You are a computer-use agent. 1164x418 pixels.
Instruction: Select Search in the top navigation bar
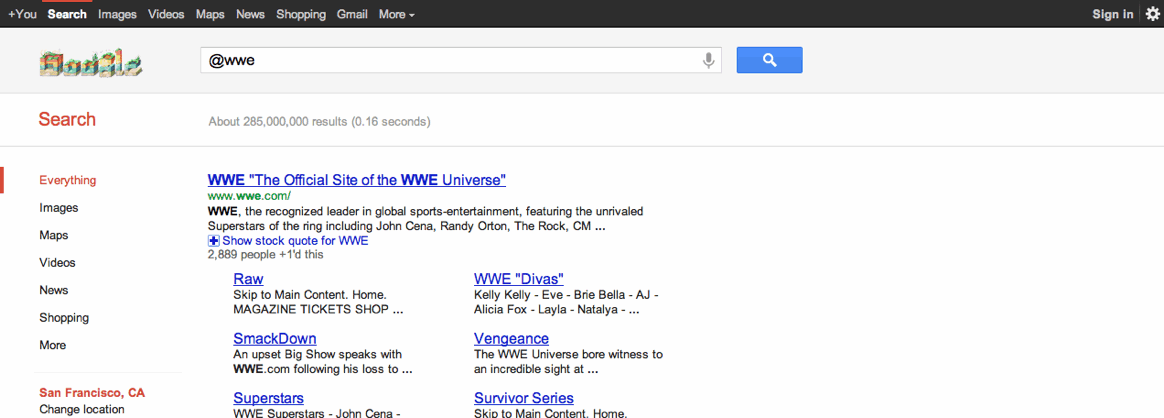[67, 14]
